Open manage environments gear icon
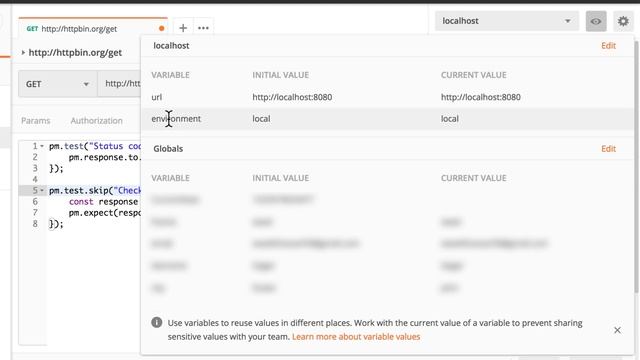This screenshot has width=640, height=360. click(x=623, y=21)
